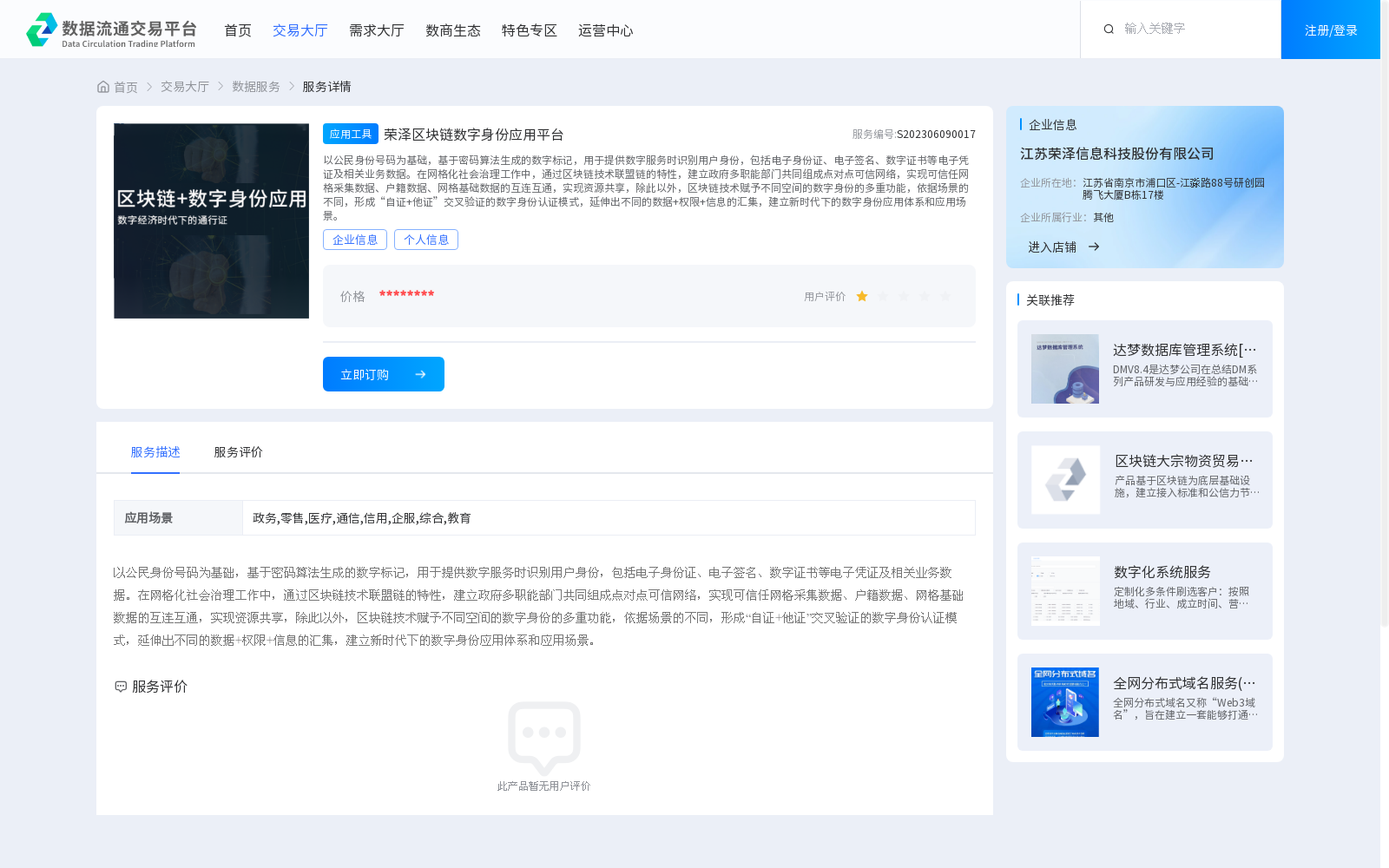This screenshot has height=868, width=1389.
Task: Click the 达梦数据库管理系统 thumbnail
Action: (x=1065, y=369)
